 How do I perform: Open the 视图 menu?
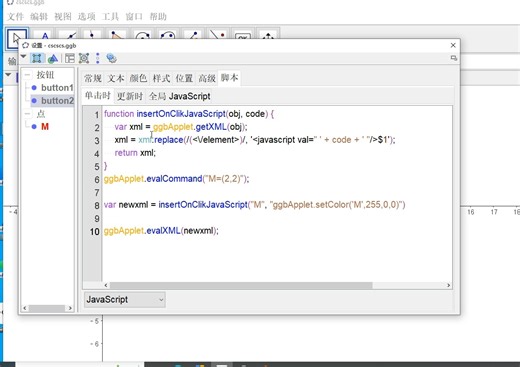63,16
